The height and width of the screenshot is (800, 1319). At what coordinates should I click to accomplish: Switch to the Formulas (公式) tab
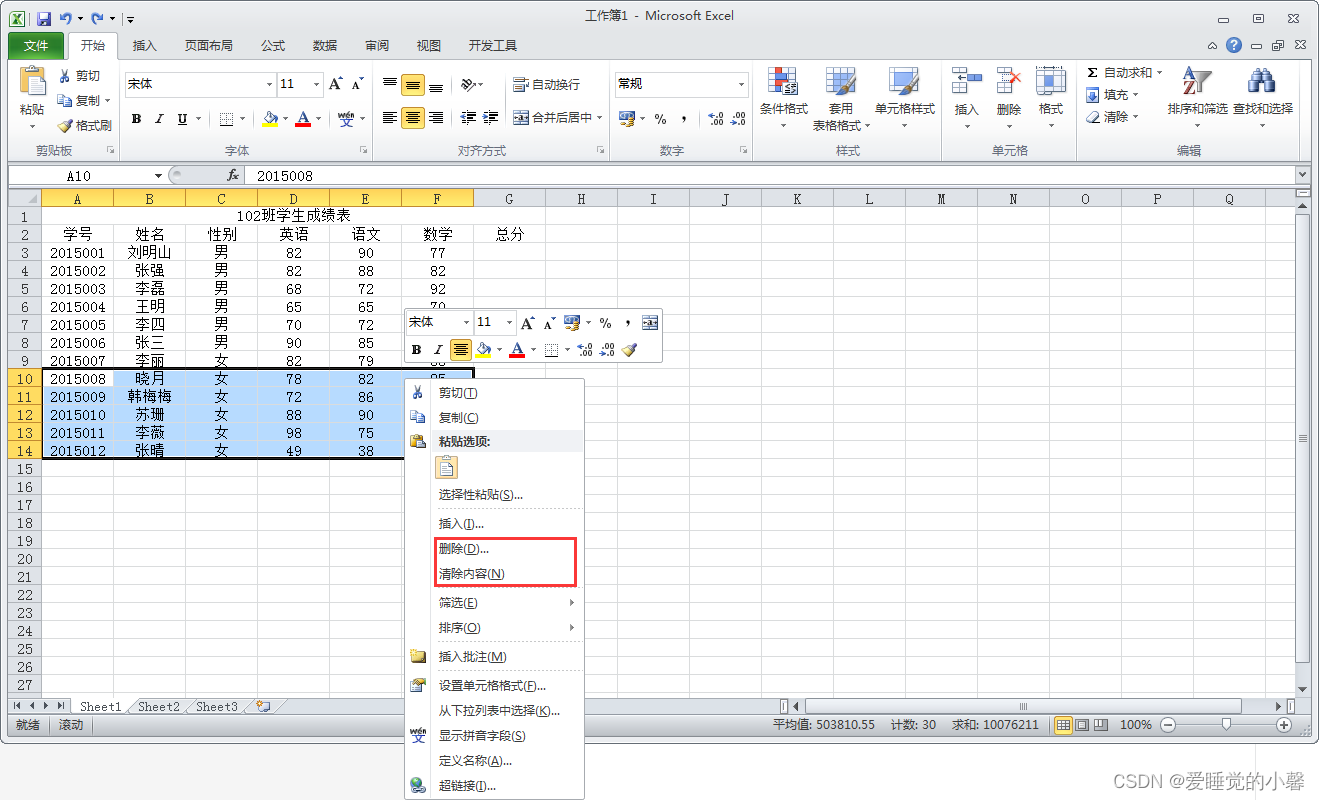pyautogui.click(x=273, y=46)
